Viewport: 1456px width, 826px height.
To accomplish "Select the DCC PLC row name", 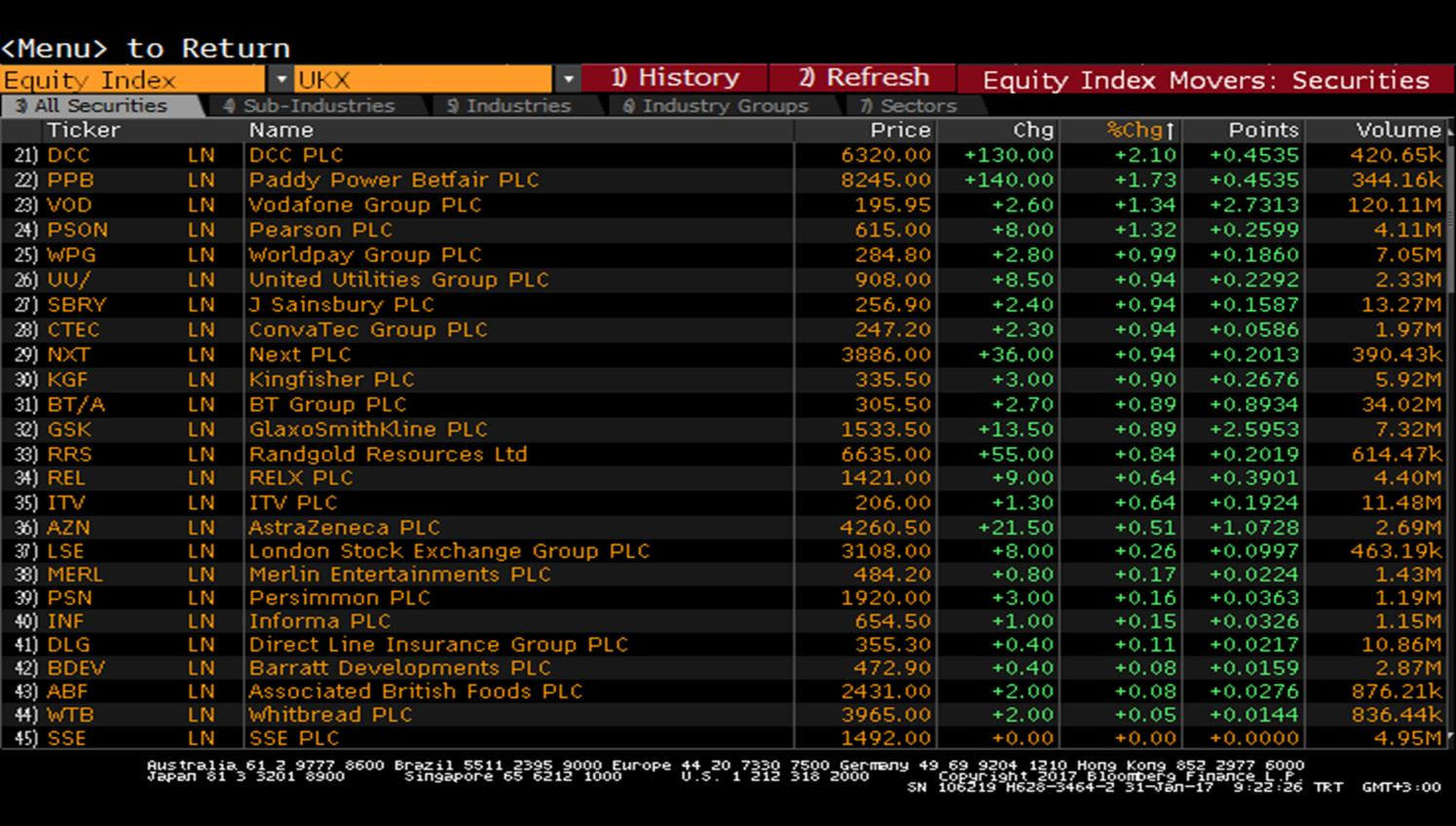I will pos(296,155).
